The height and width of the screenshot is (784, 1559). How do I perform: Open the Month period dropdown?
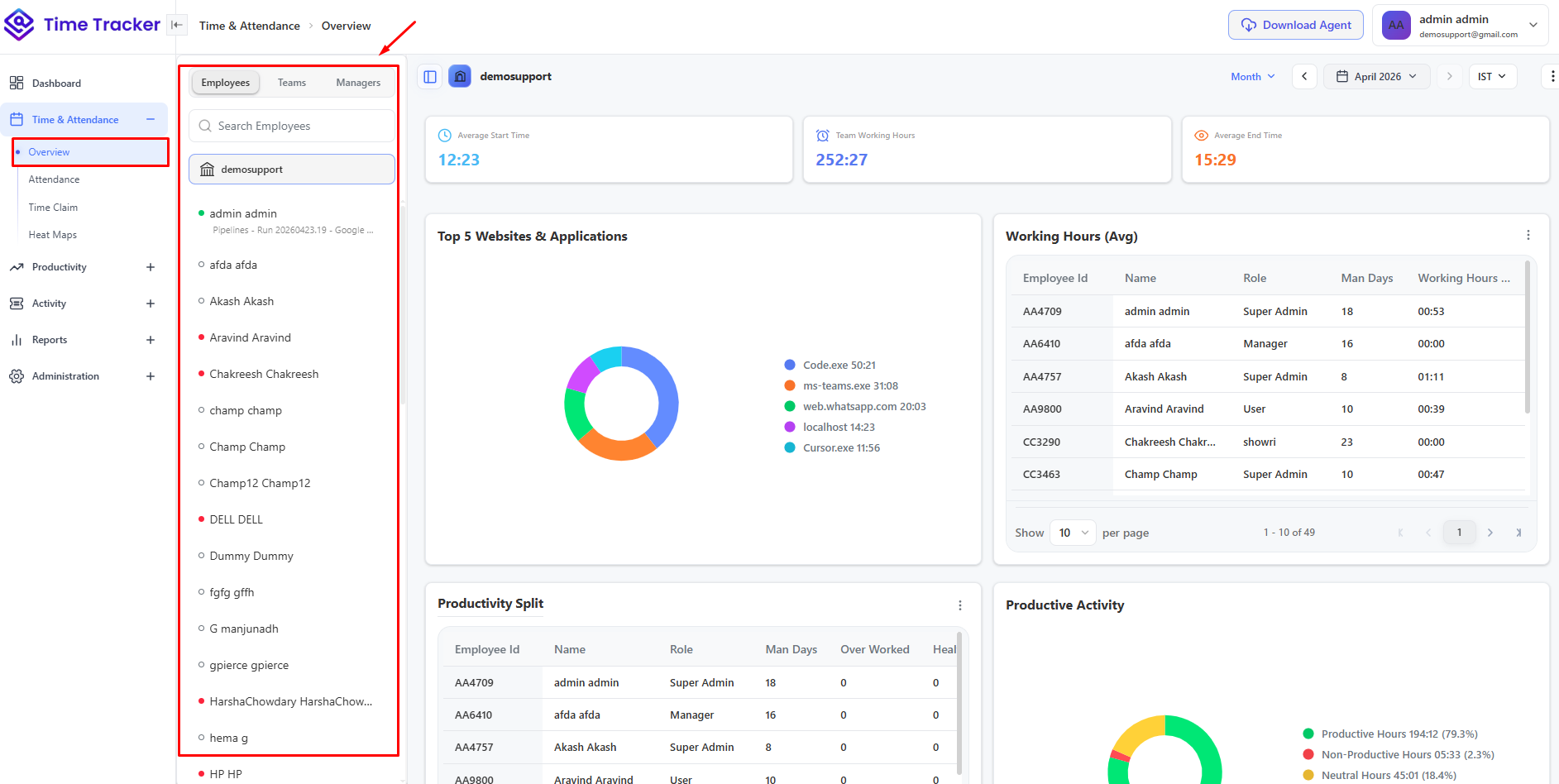(1253, 77)
